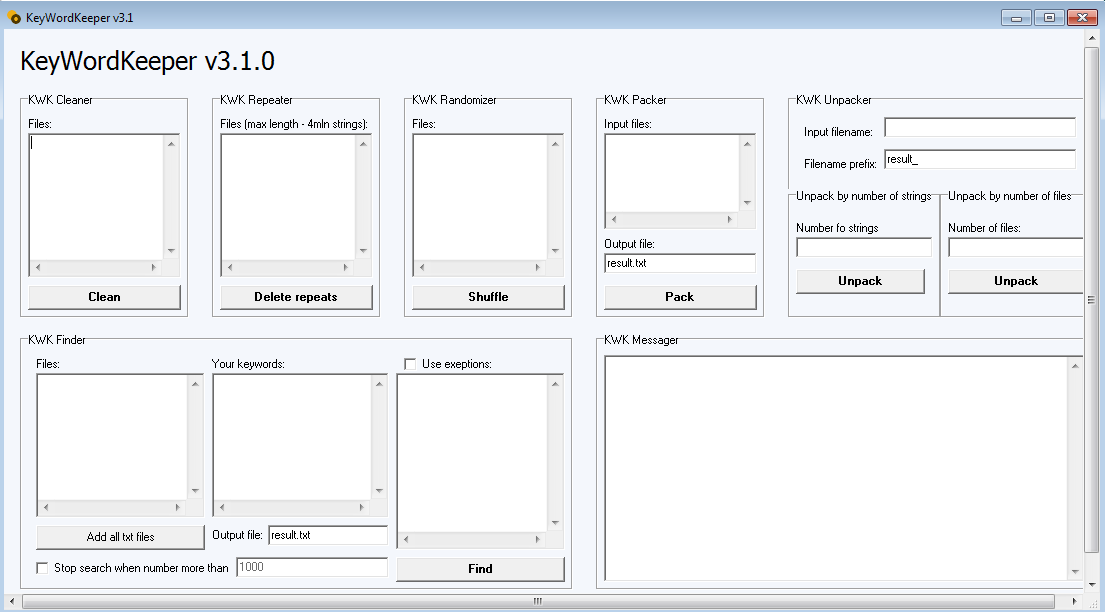Viewport: 1105px width, 612px height.
Task: Click the Number fo strings input box
Action: 863,247
